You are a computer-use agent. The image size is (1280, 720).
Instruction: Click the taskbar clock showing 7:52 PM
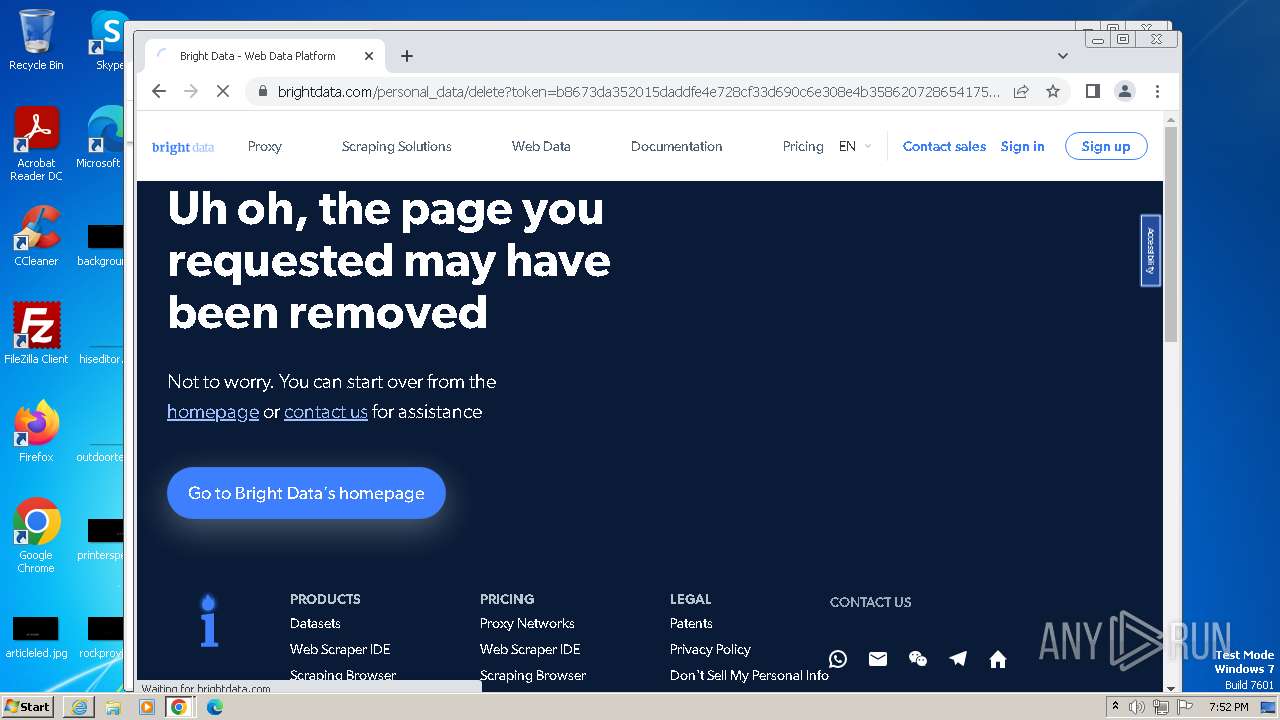point(1228,707)
